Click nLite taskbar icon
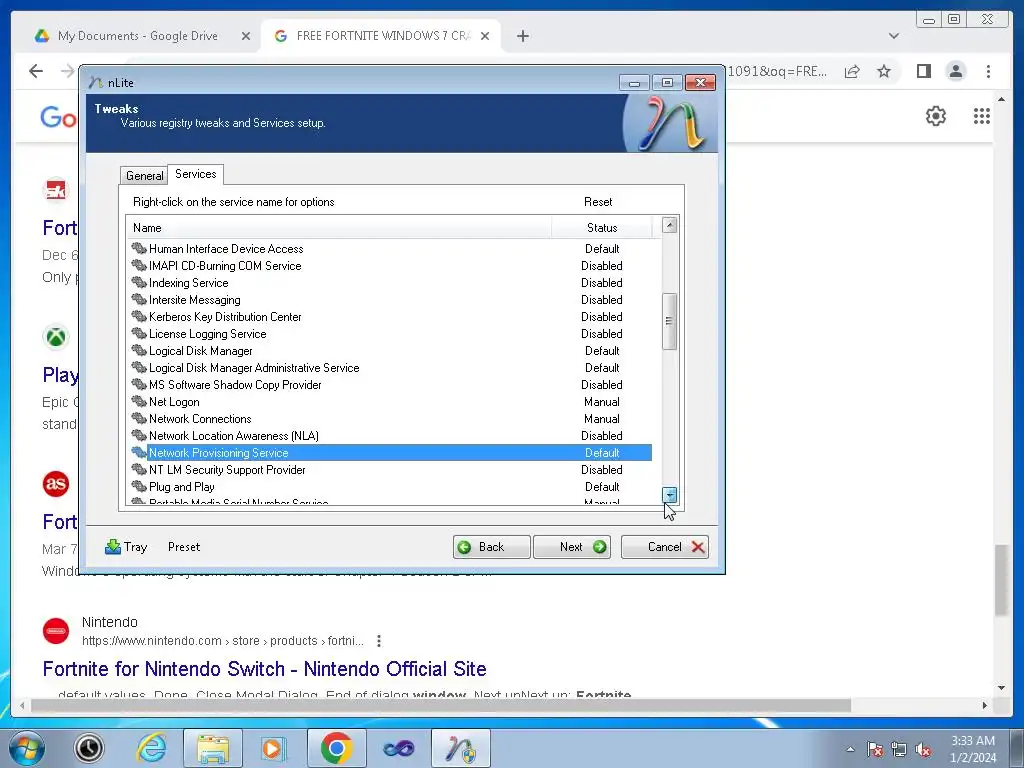This screenshot has width=1024, height=768. pos(460,748)
